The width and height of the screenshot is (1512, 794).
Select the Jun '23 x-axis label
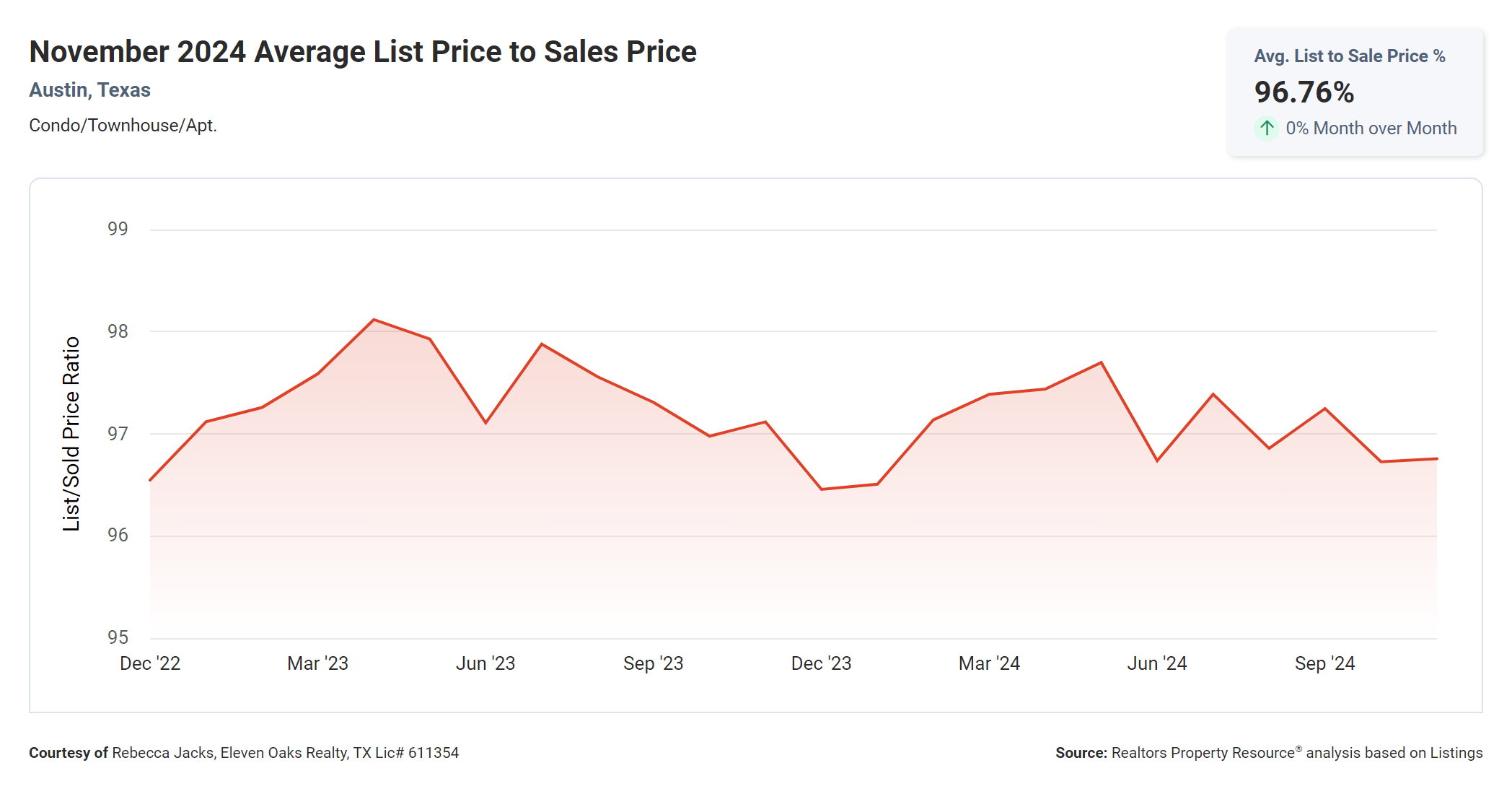click(485, 663)
